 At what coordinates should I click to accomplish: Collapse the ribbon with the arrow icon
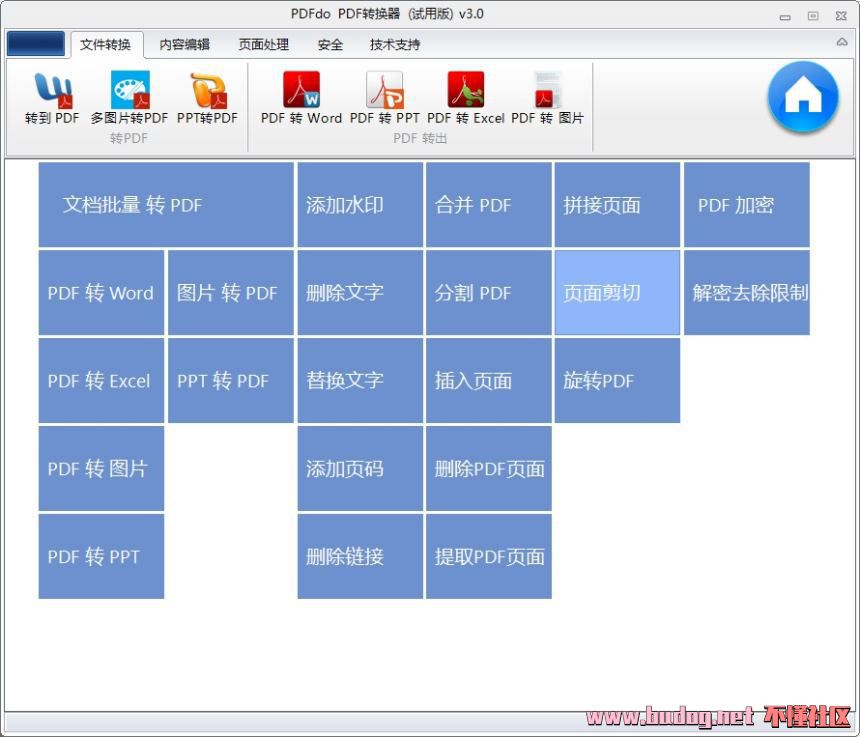click(842, 42)
